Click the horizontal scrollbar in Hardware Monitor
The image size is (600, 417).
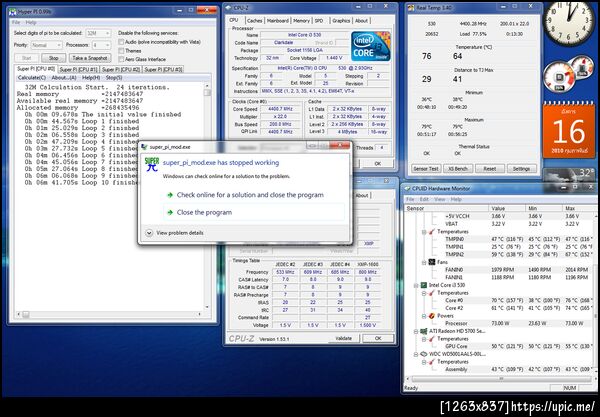501,379
